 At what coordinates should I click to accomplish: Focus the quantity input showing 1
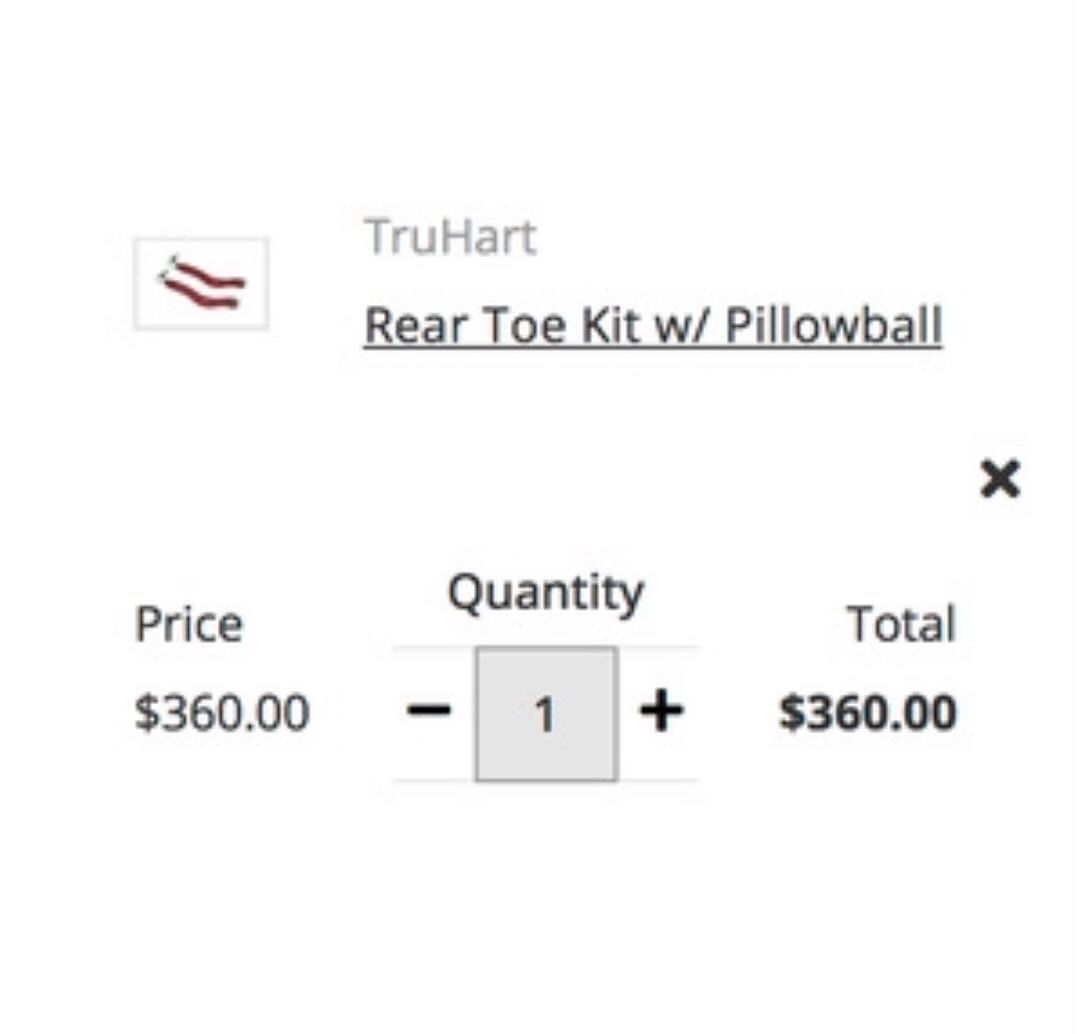546,713
